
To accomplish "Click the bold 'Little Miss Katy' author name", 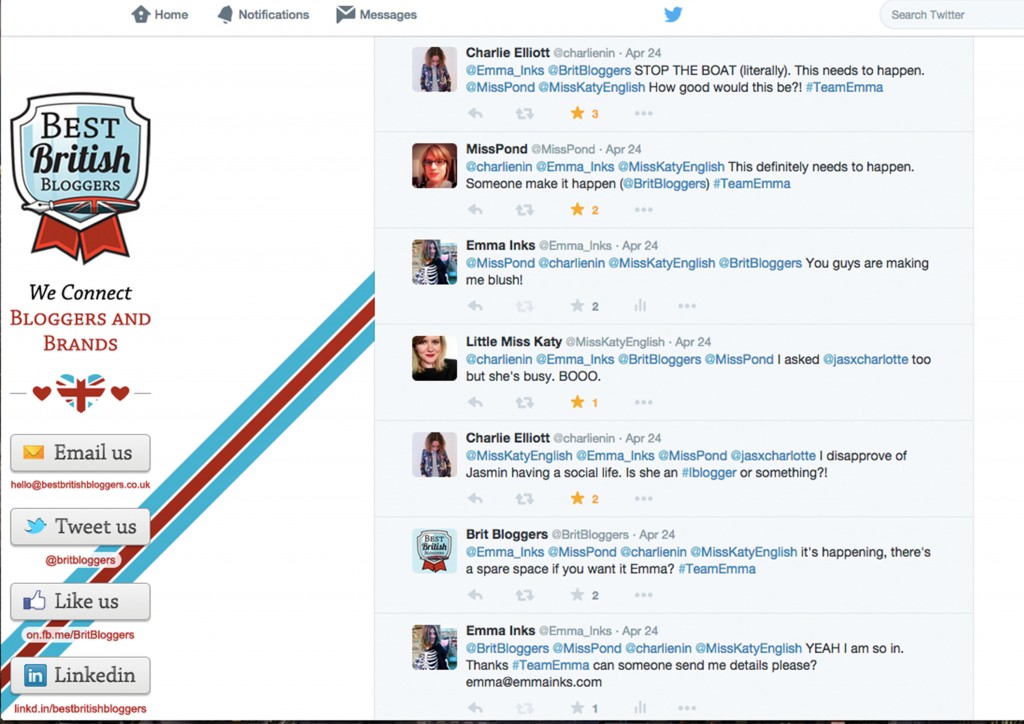I will point(514,341).
